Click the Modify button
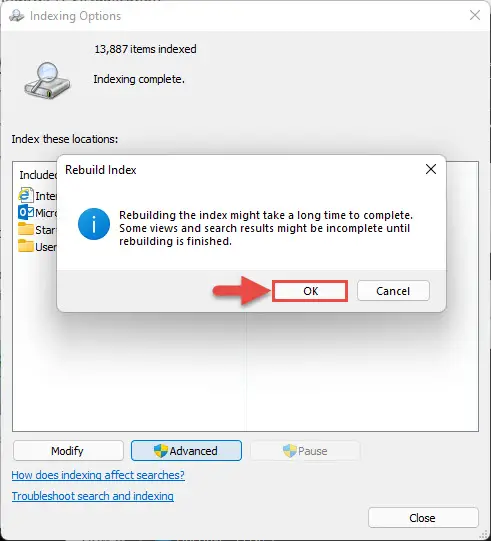 pyautogui.click(x=68, y=451)
